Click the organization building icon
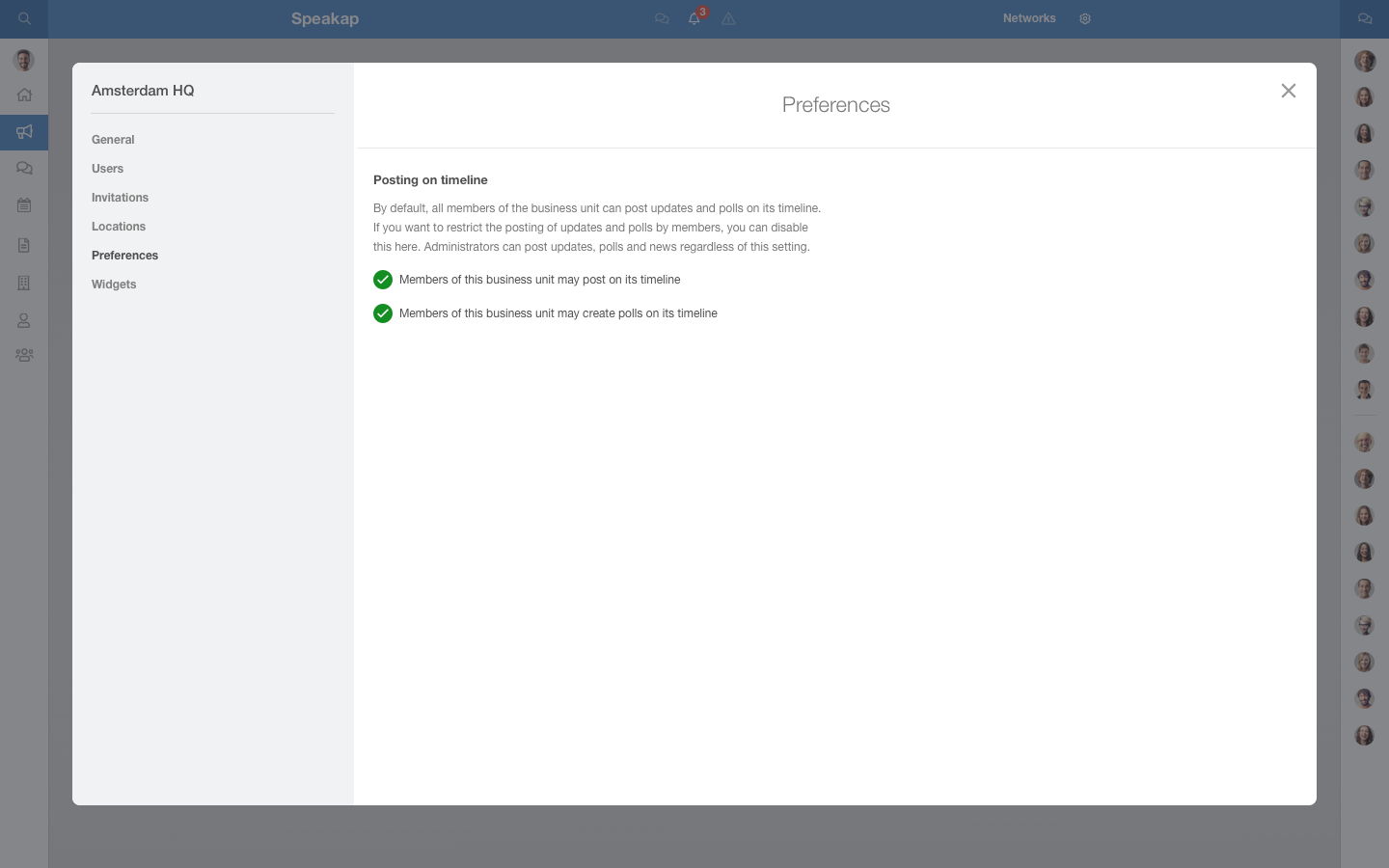The image size is (1389, 868). [x=24, y=283]
